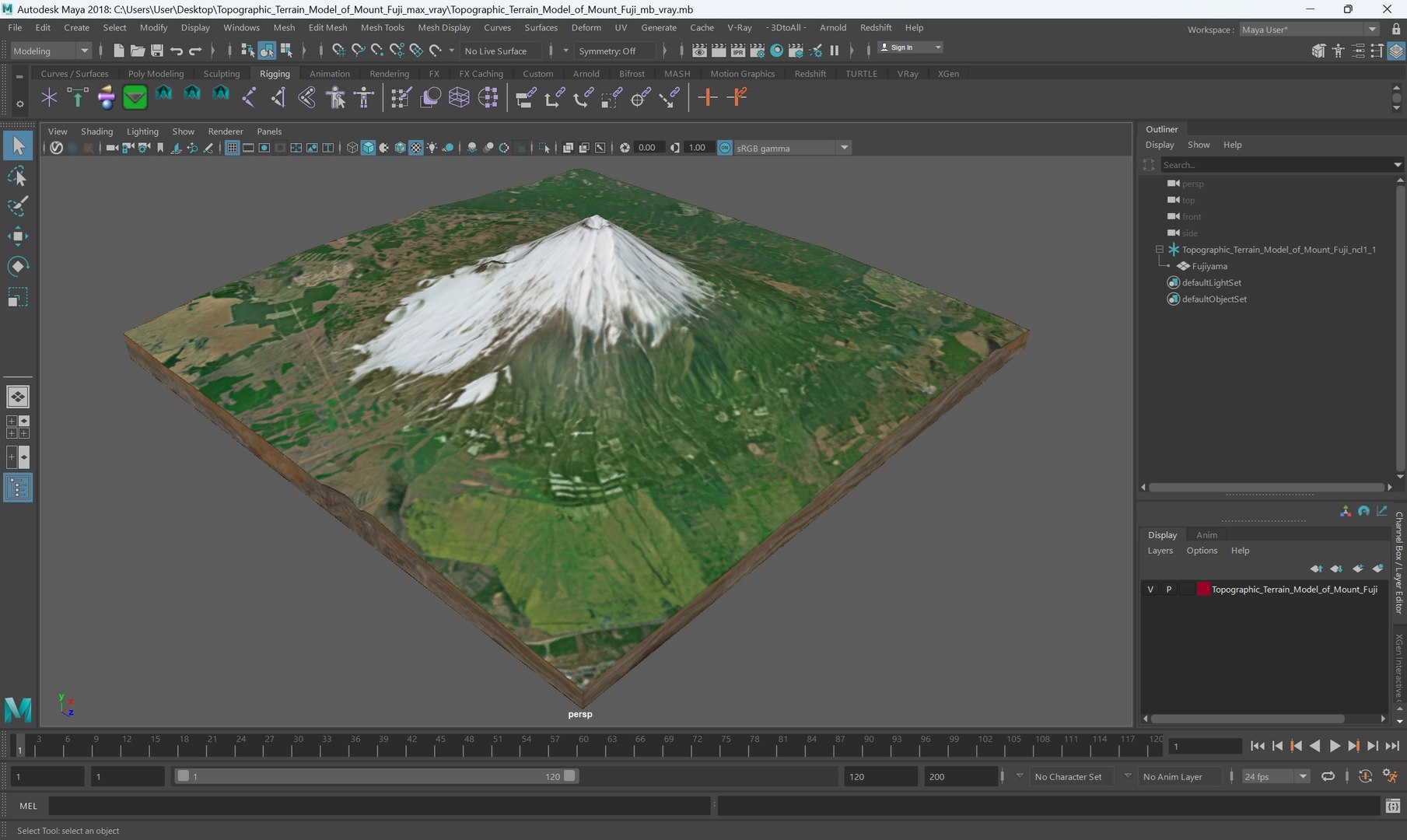Click the Save scene icon

pos(157,51)
